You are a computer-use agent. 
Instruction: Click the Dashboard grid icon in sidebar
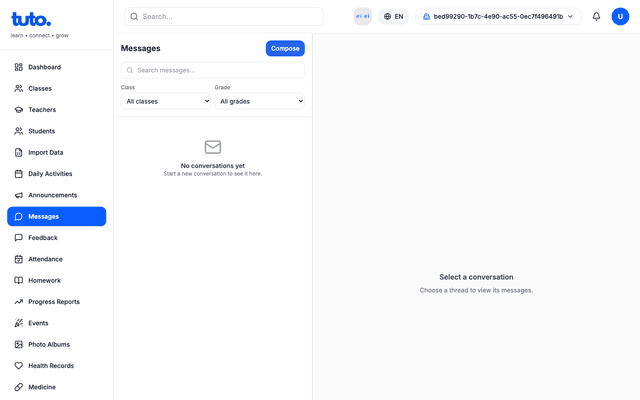click(x=18, y=67)
